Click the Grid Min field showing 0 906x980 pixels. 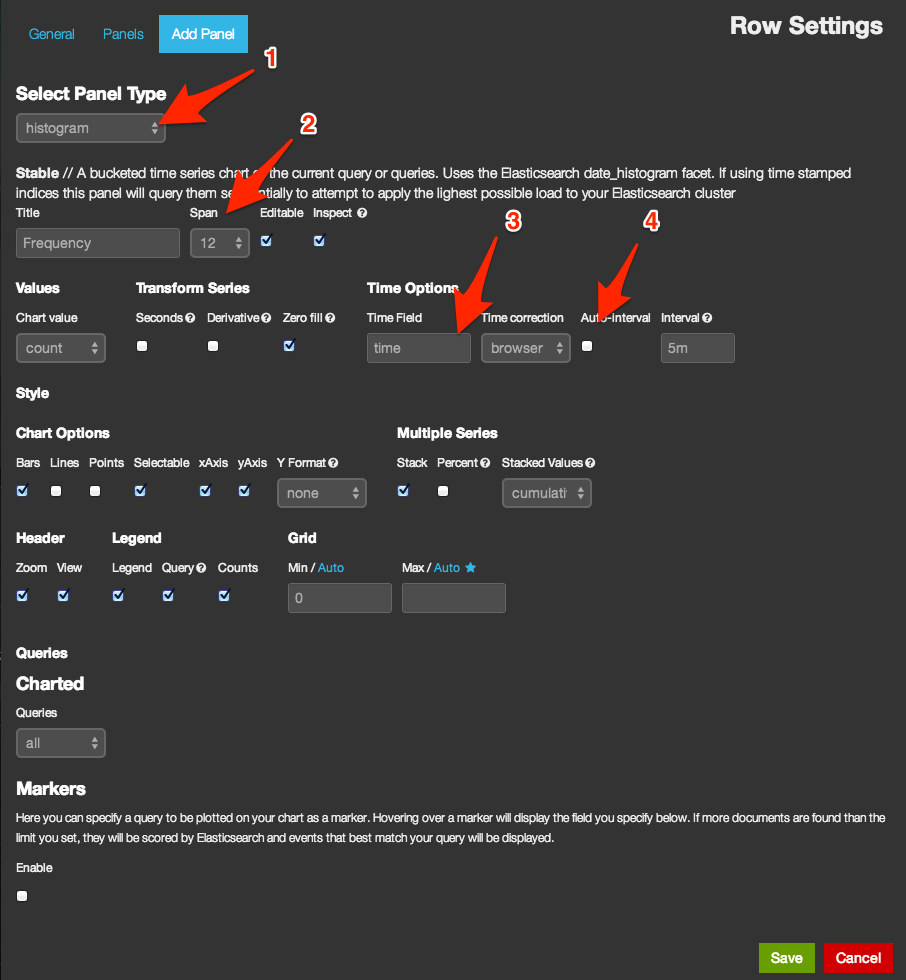pyautogui.click(x=340, y=598)
